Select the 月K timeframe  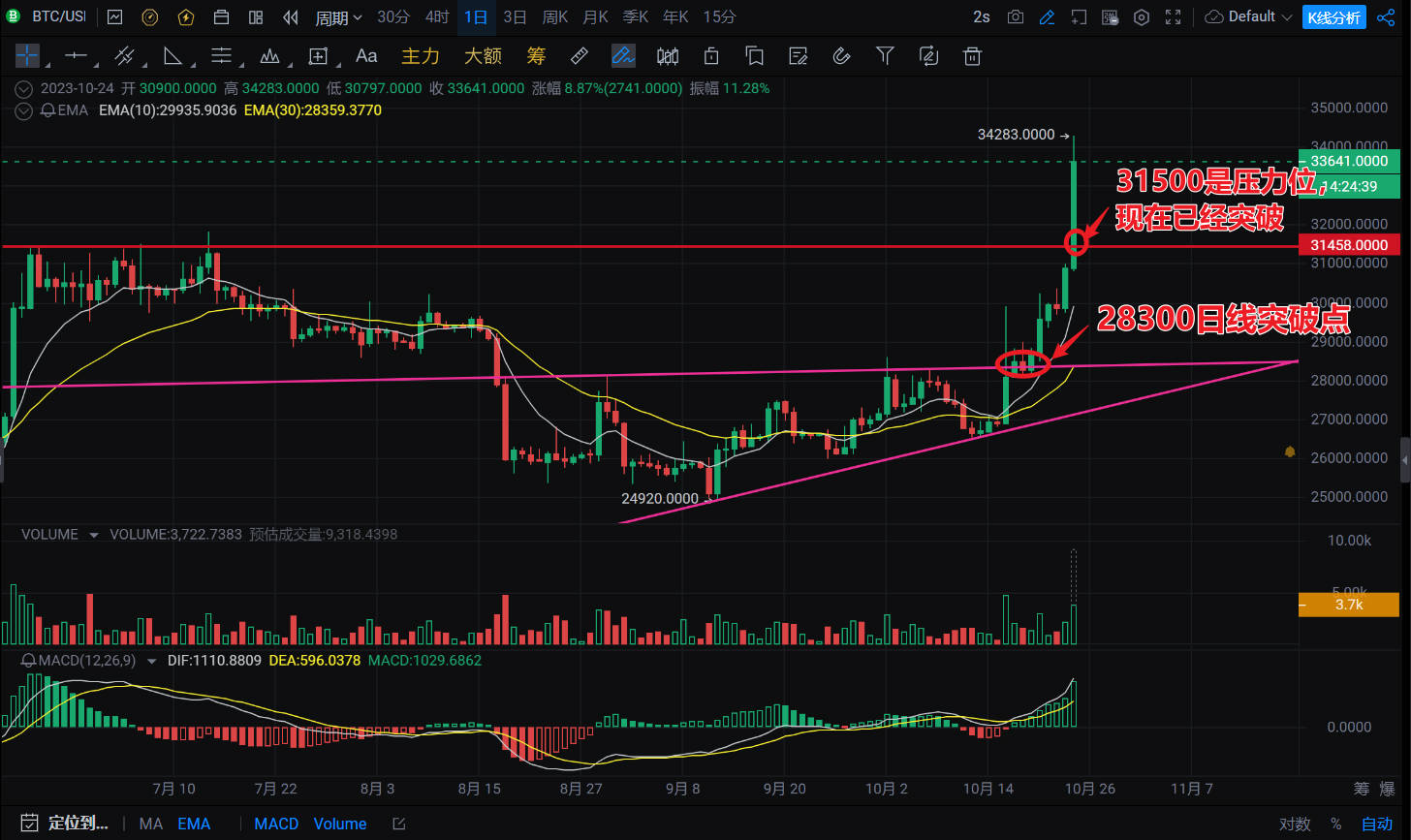point(595,16)
